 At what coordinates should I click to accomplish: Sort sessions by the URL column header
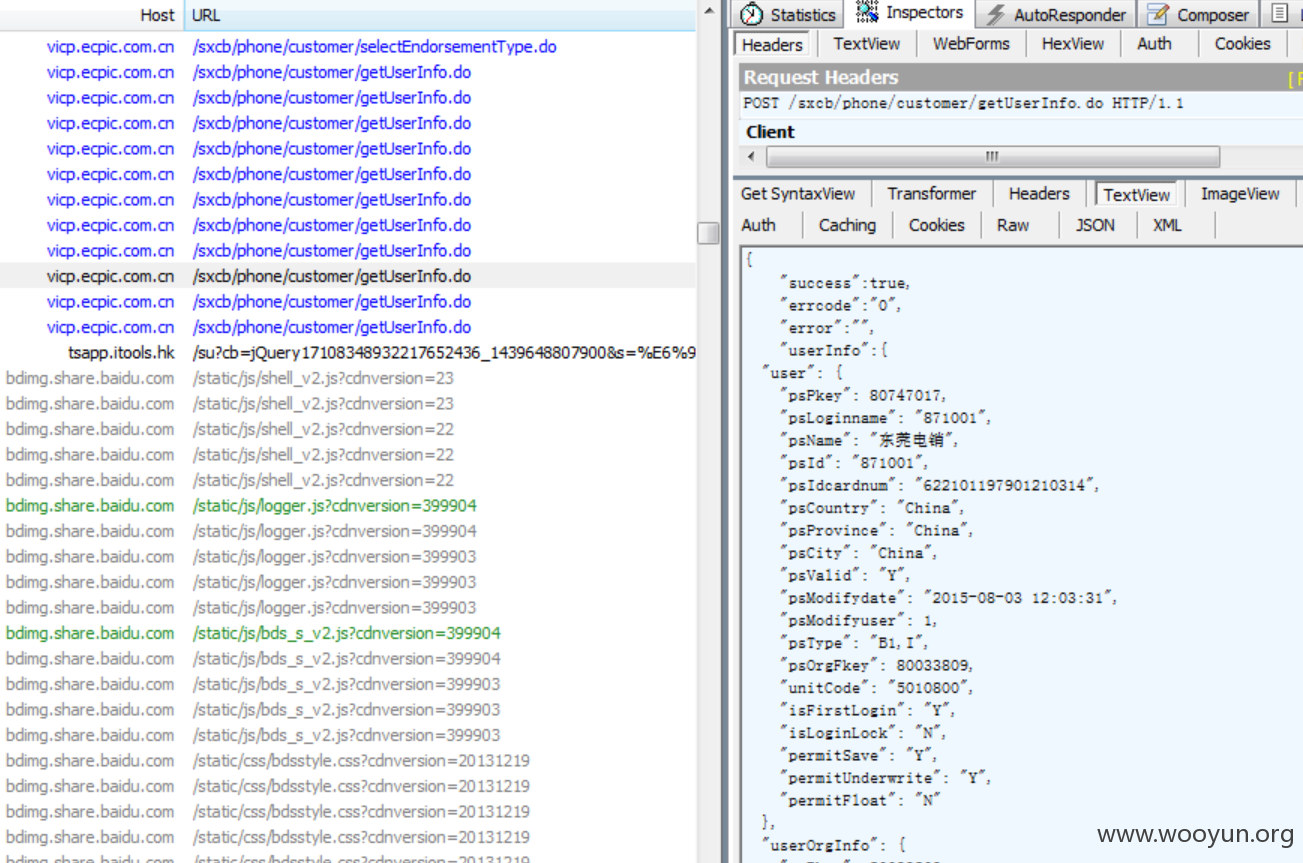pyautogui.click(x=440, y=15)
